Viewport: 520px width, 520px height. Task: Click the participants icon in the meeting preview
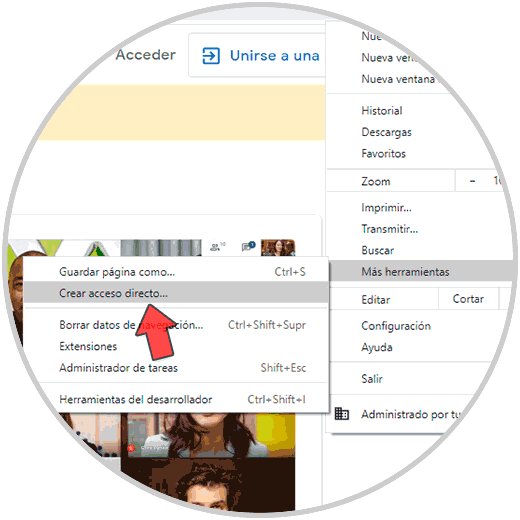tap(217, 247)
